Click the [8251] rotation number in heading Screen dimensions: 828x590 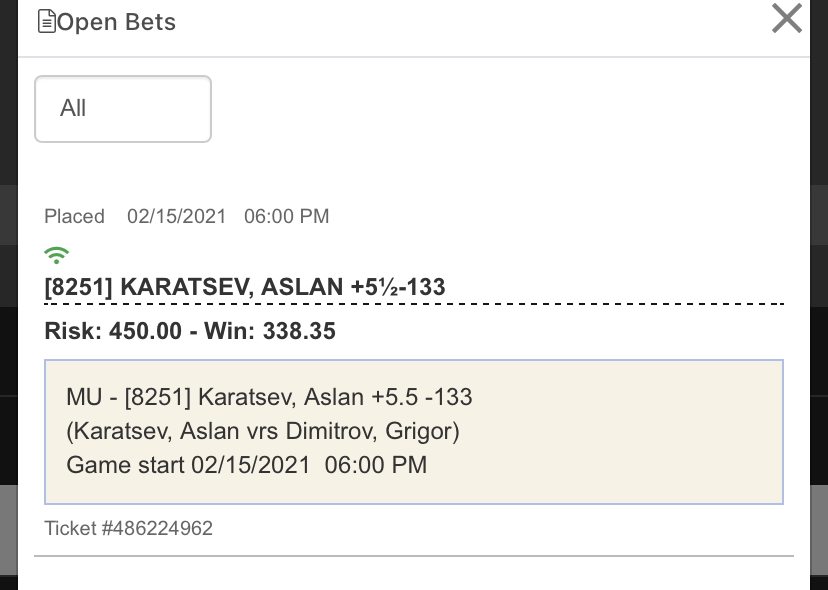pyautogui.click(x=79, y=287)
